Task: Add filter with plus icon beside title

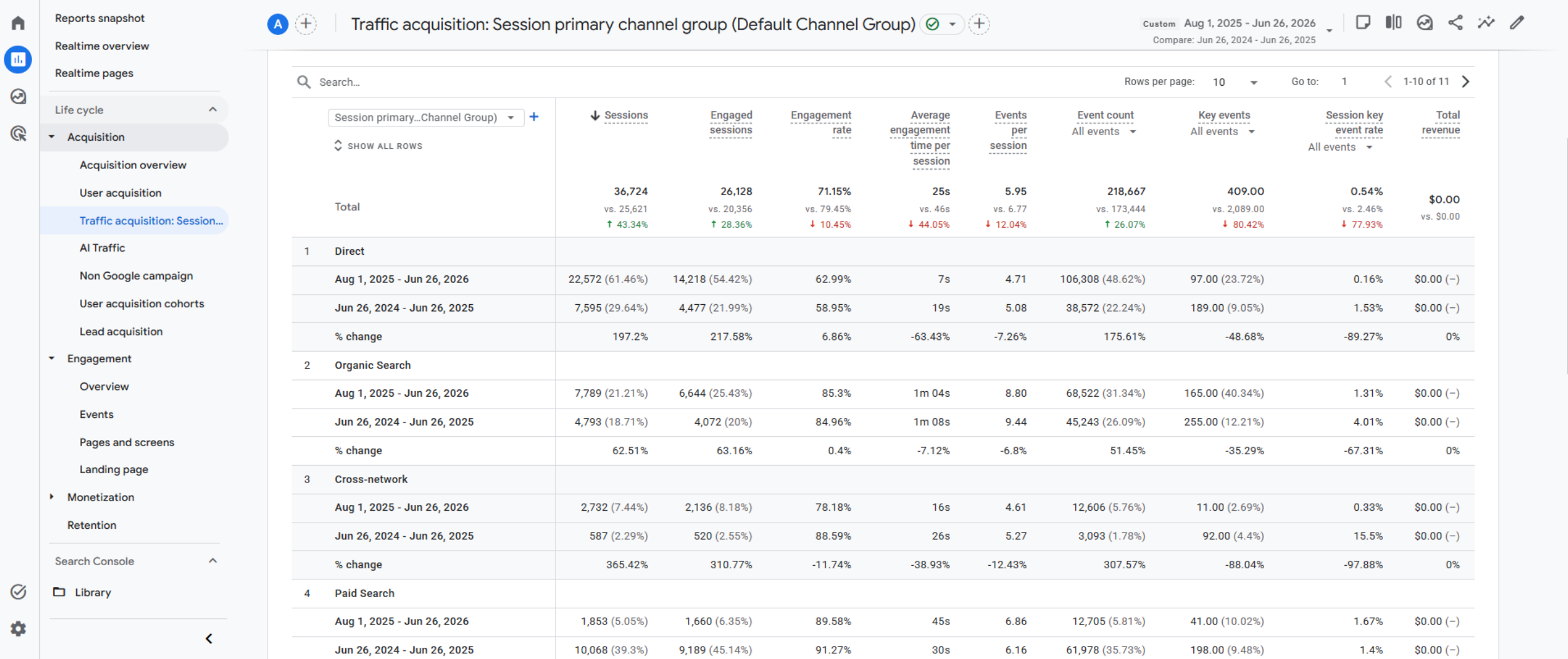Action: click(x=979, y=24)
